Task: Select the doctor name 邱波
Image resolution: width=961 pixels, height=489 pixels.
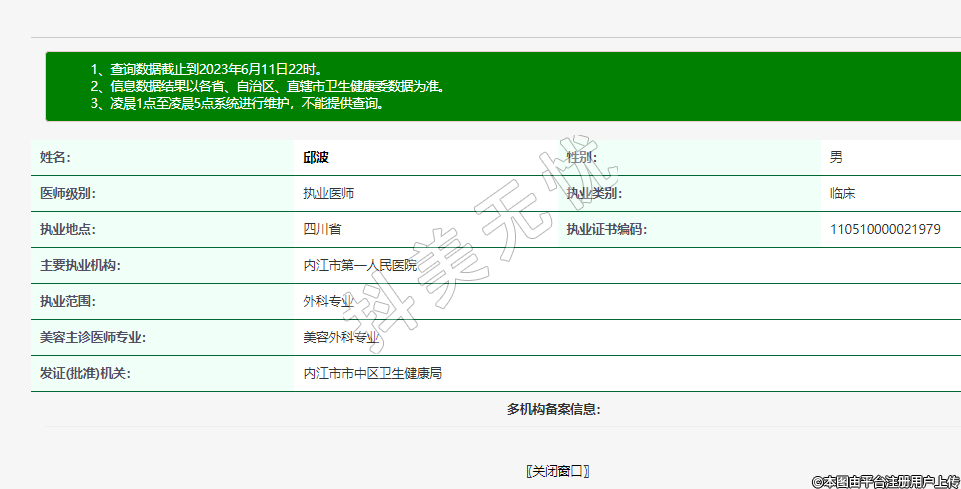Action: pos(316,158)
